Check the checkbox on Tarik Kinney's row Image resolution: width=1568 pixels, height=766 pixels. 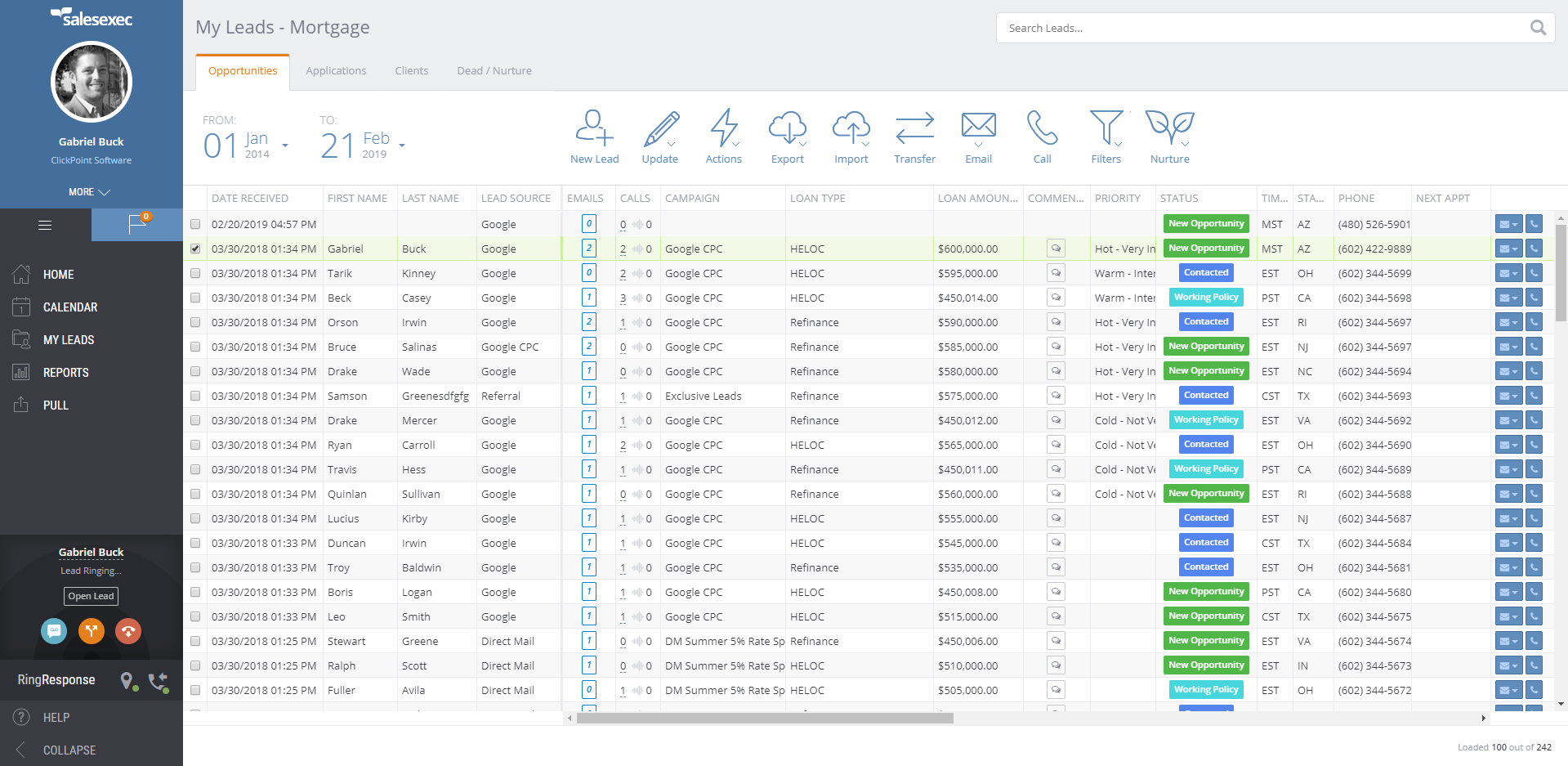coord(194,273)
